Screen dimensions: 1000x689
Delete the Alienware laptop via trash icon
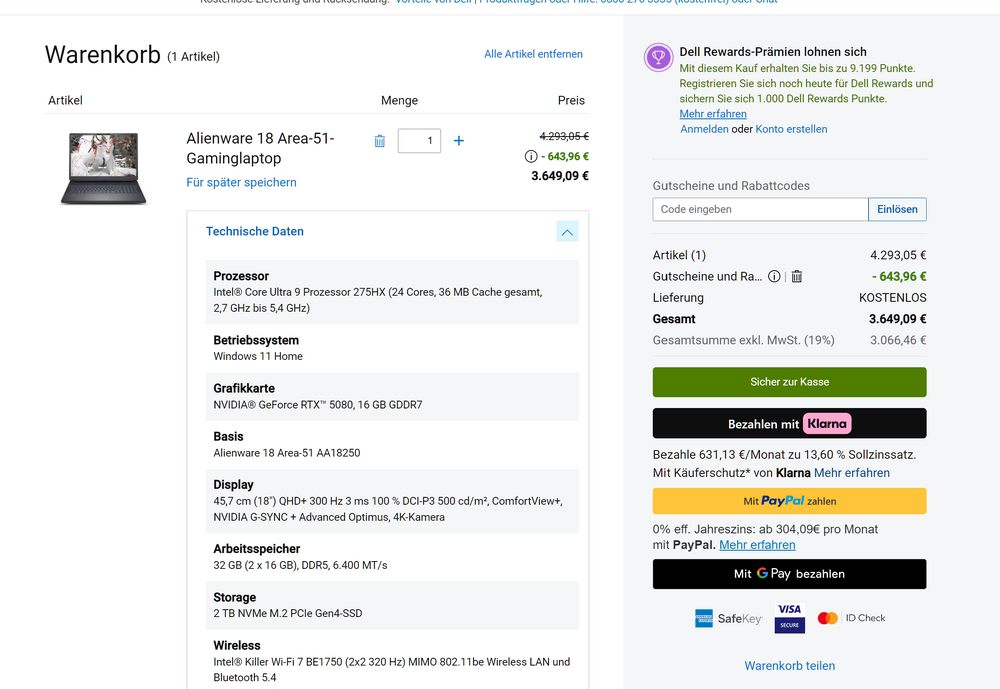pyautogui.click(x=380, y=141)
